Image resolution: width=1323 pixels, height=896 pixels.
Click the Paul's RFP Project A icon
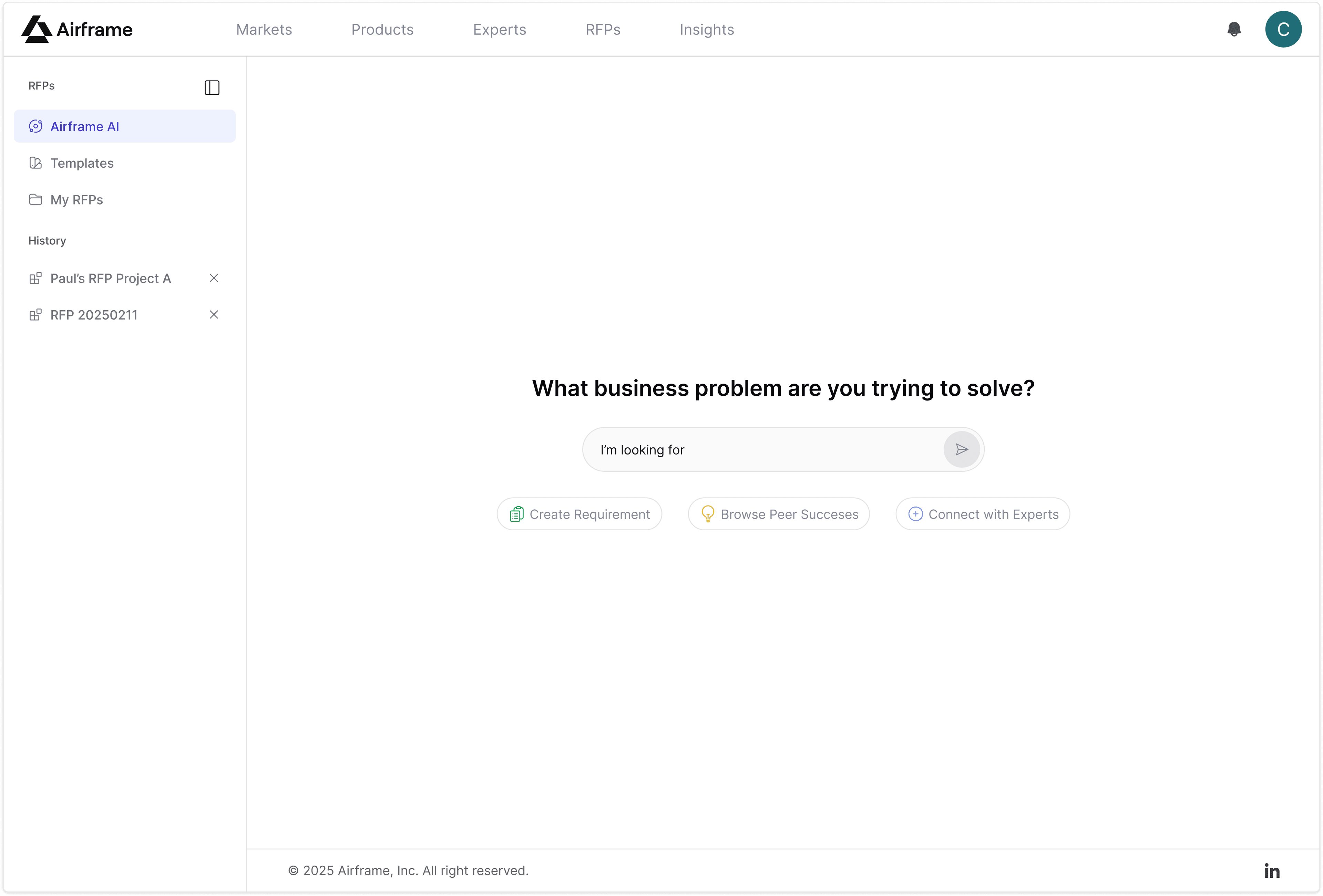click(36, 278)
